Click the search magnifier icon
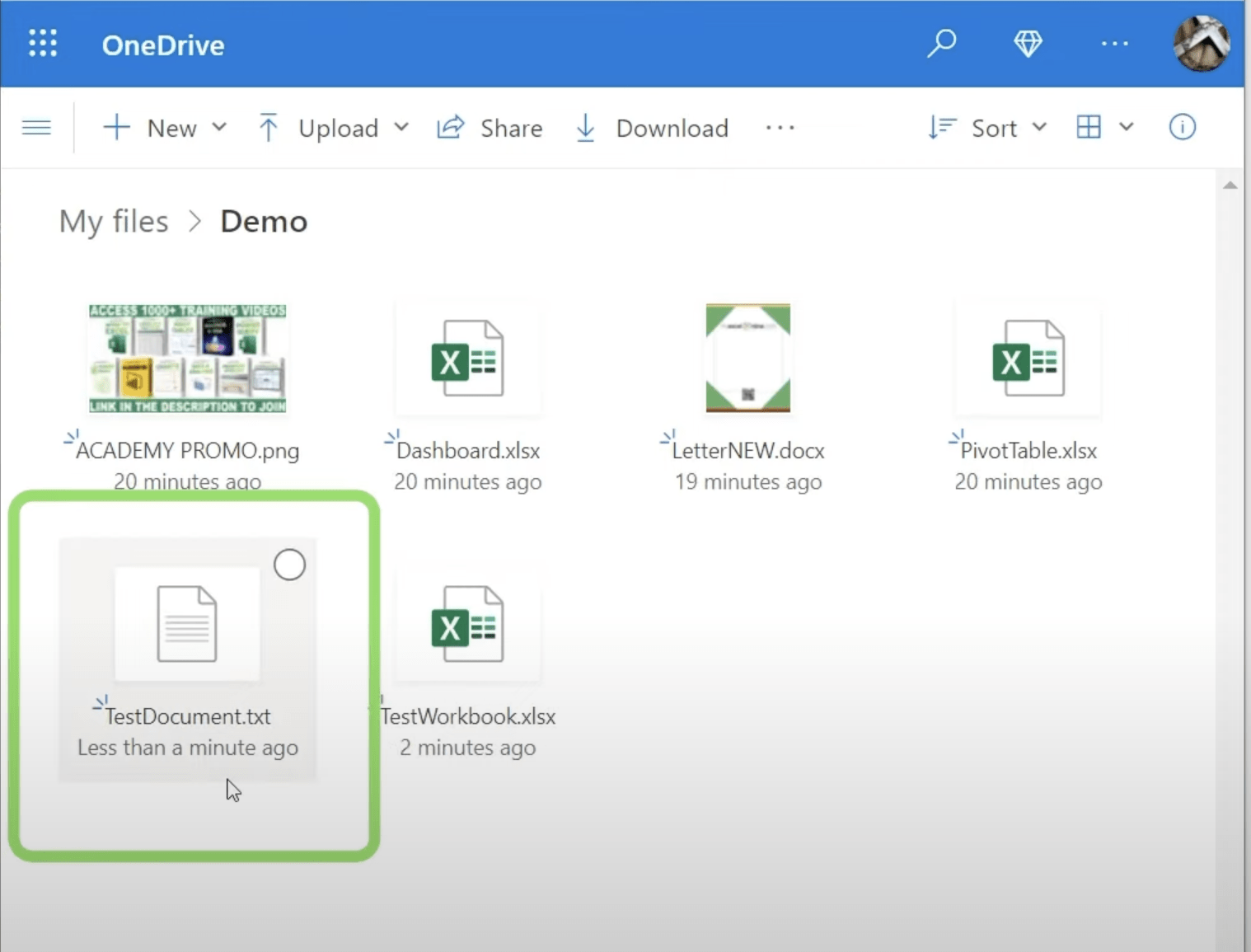This screenshot has width=1251, height=952. click(x=942, y=43)
